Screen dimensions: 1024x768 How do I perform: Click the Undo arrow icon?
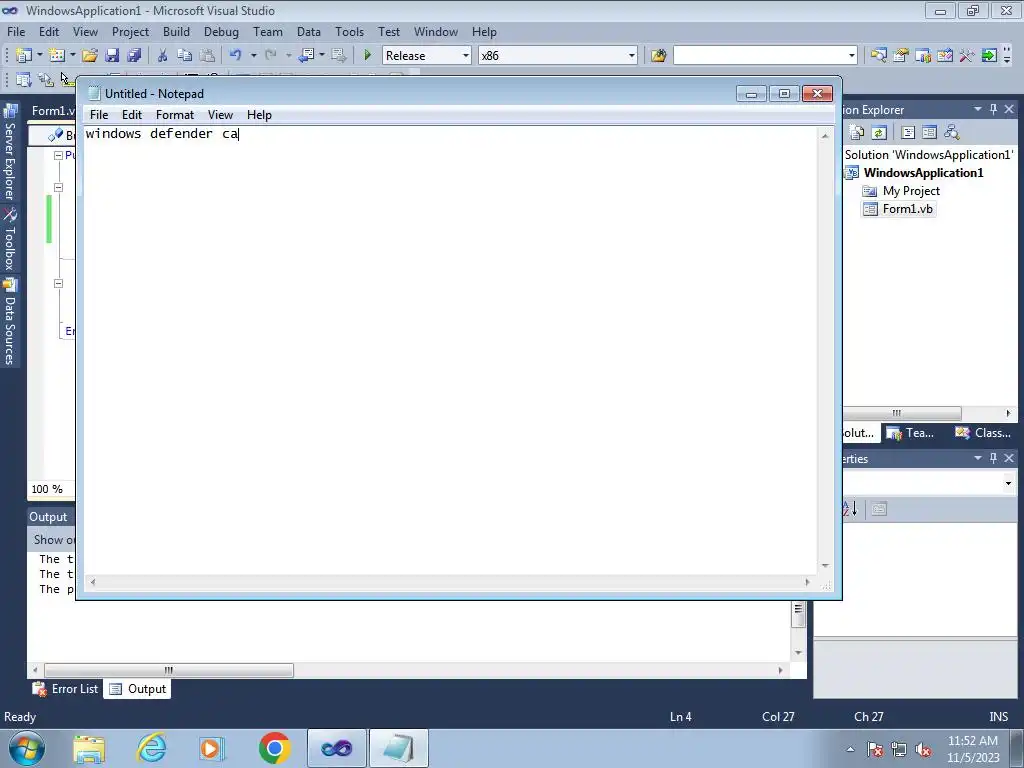(236, 56)
